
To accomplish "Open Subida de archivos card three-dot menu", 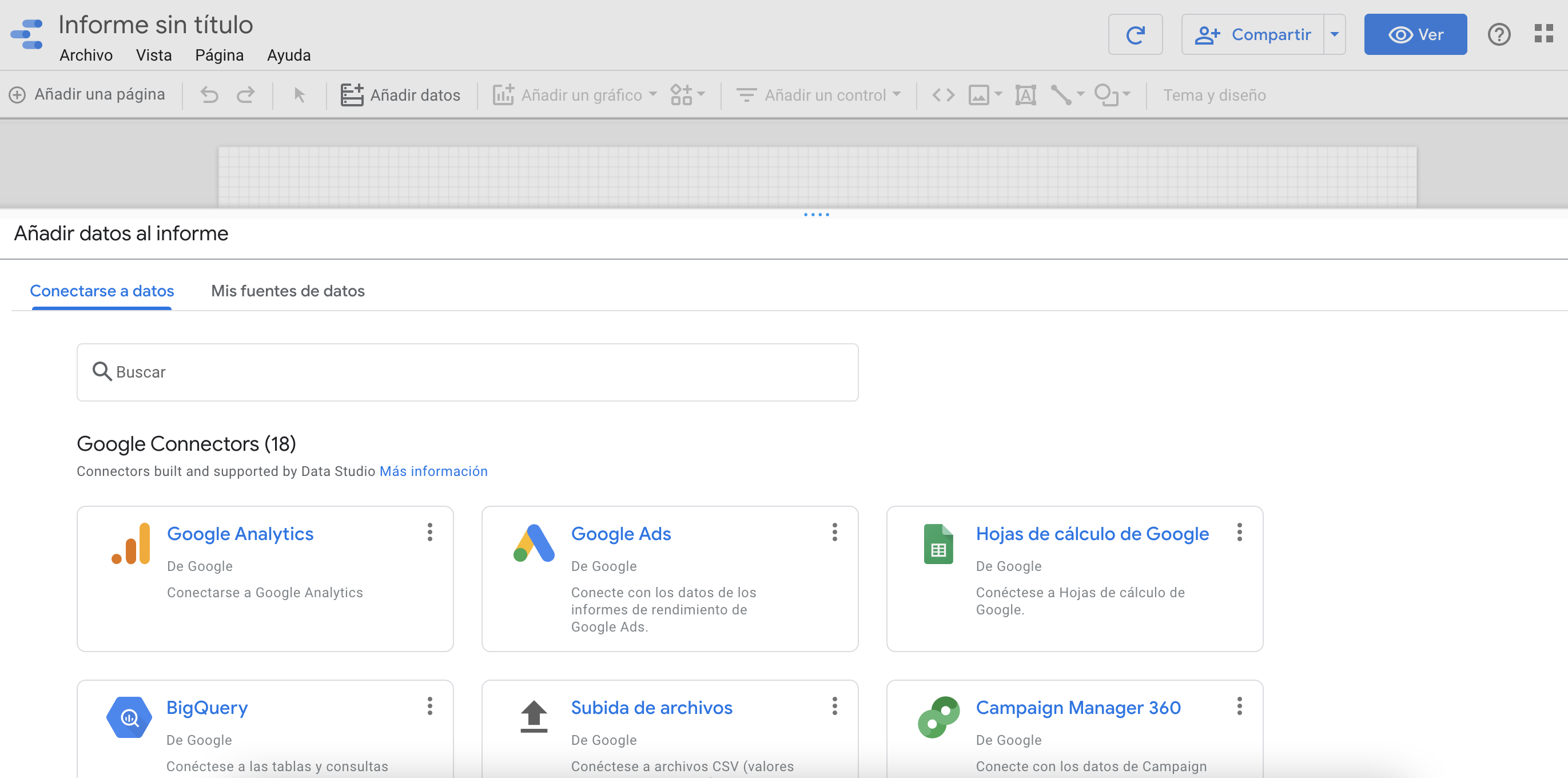I will 834,706.
